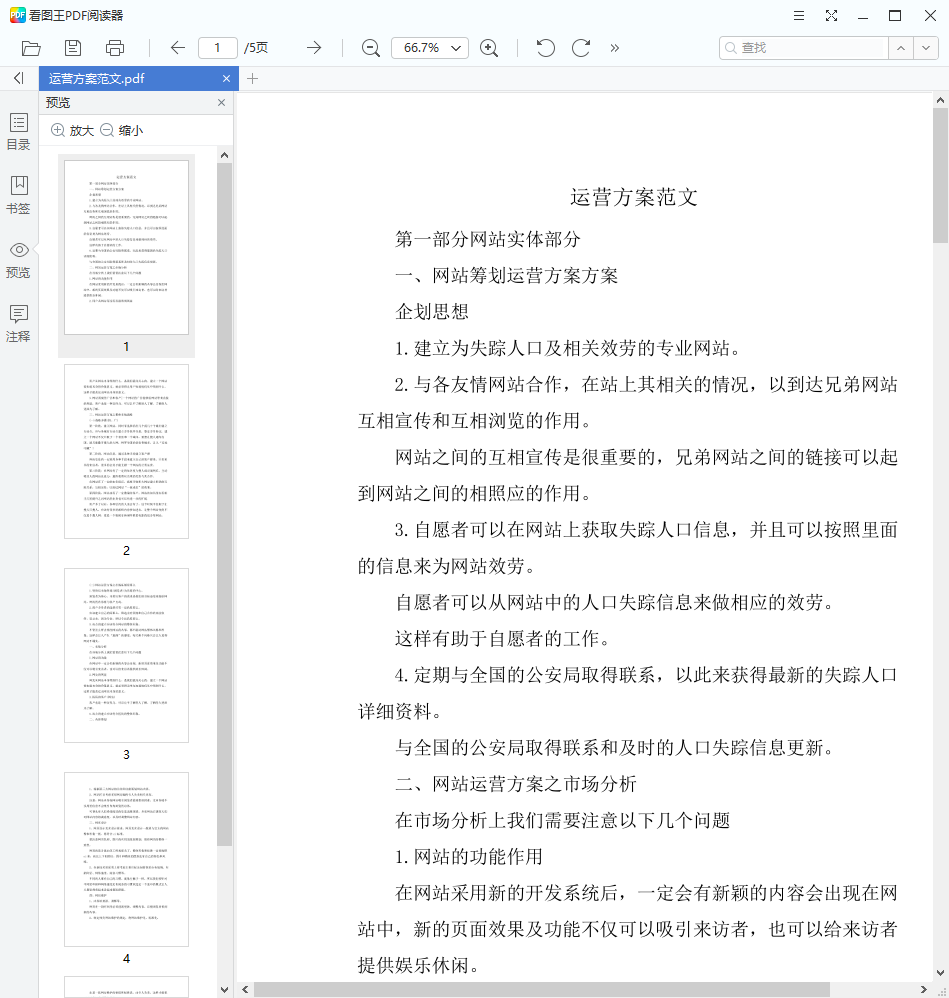949x998 pixels.
Task: Click the page number input field
Action: coord(218,48)
